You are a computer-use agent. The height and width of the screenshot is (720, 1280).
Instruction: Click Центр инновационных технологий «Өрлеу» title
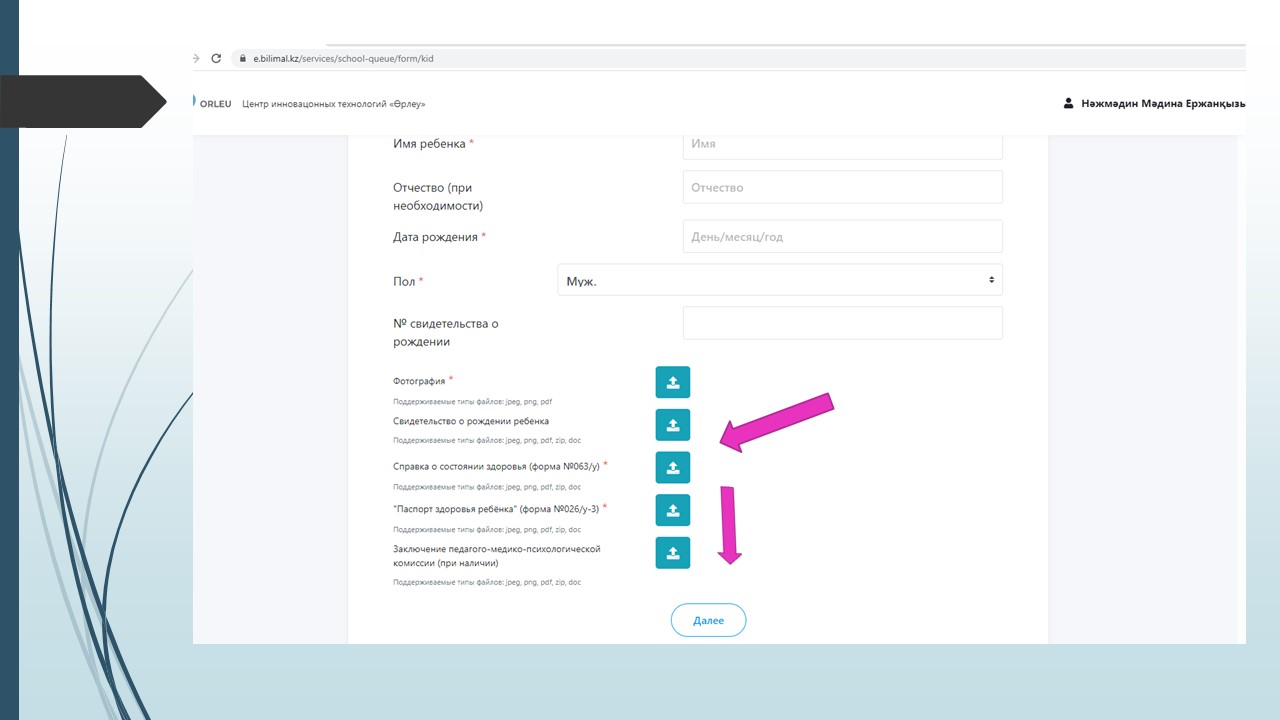click(334, 103)
